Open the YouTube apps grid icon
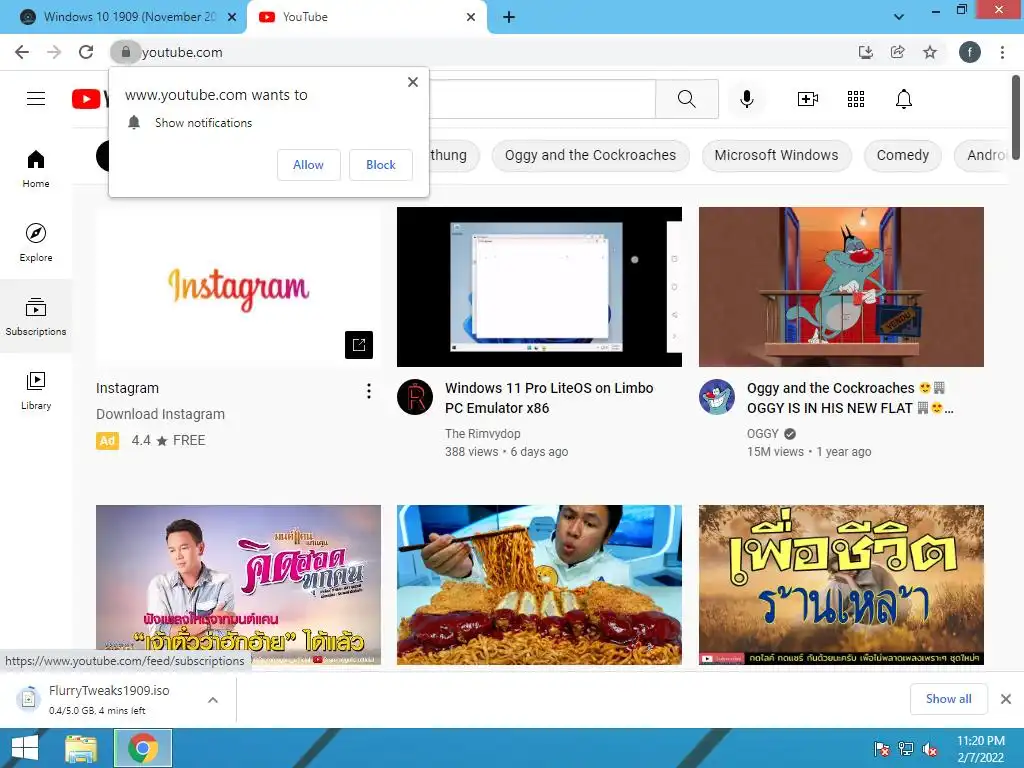The image size is (1024, 768). [x=856, y=99]
